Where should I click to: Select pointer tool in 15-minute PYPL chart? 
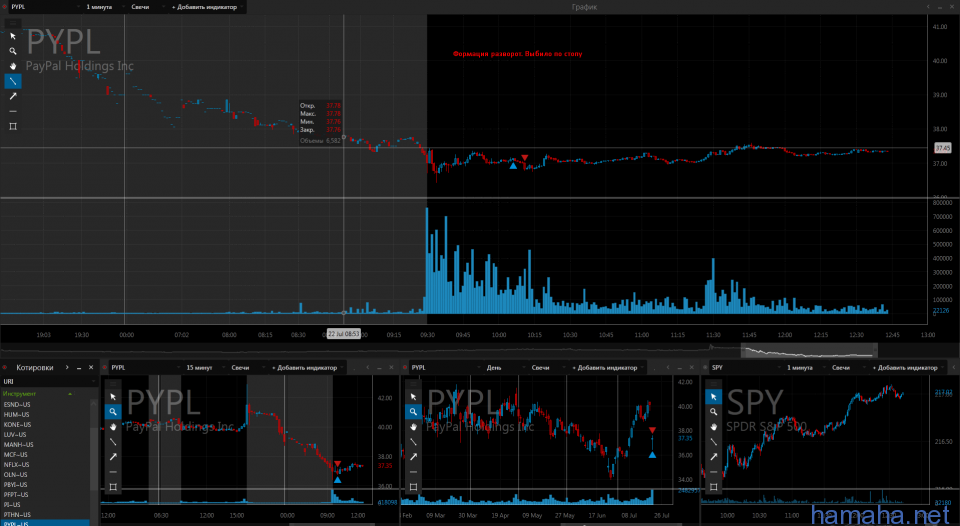[113, 397]
